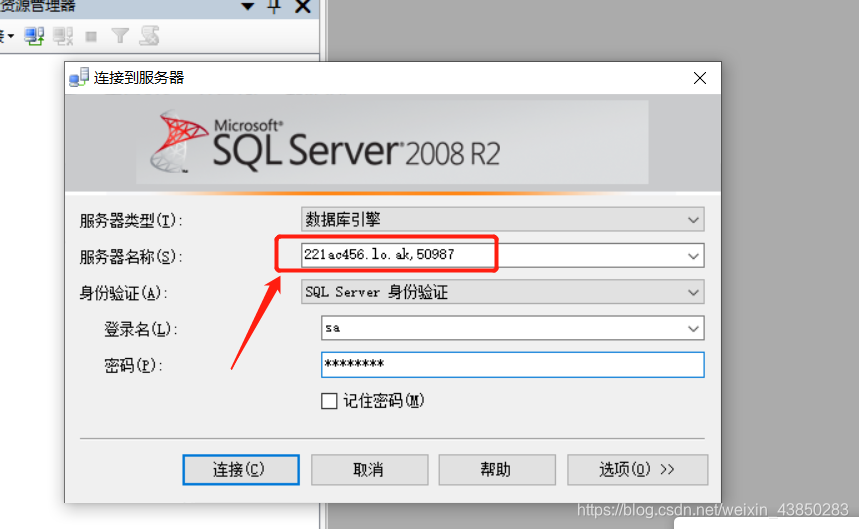
Task: Close the 连接到服务器 dialog
Action: pyautogui.click(x=700, y=78)
